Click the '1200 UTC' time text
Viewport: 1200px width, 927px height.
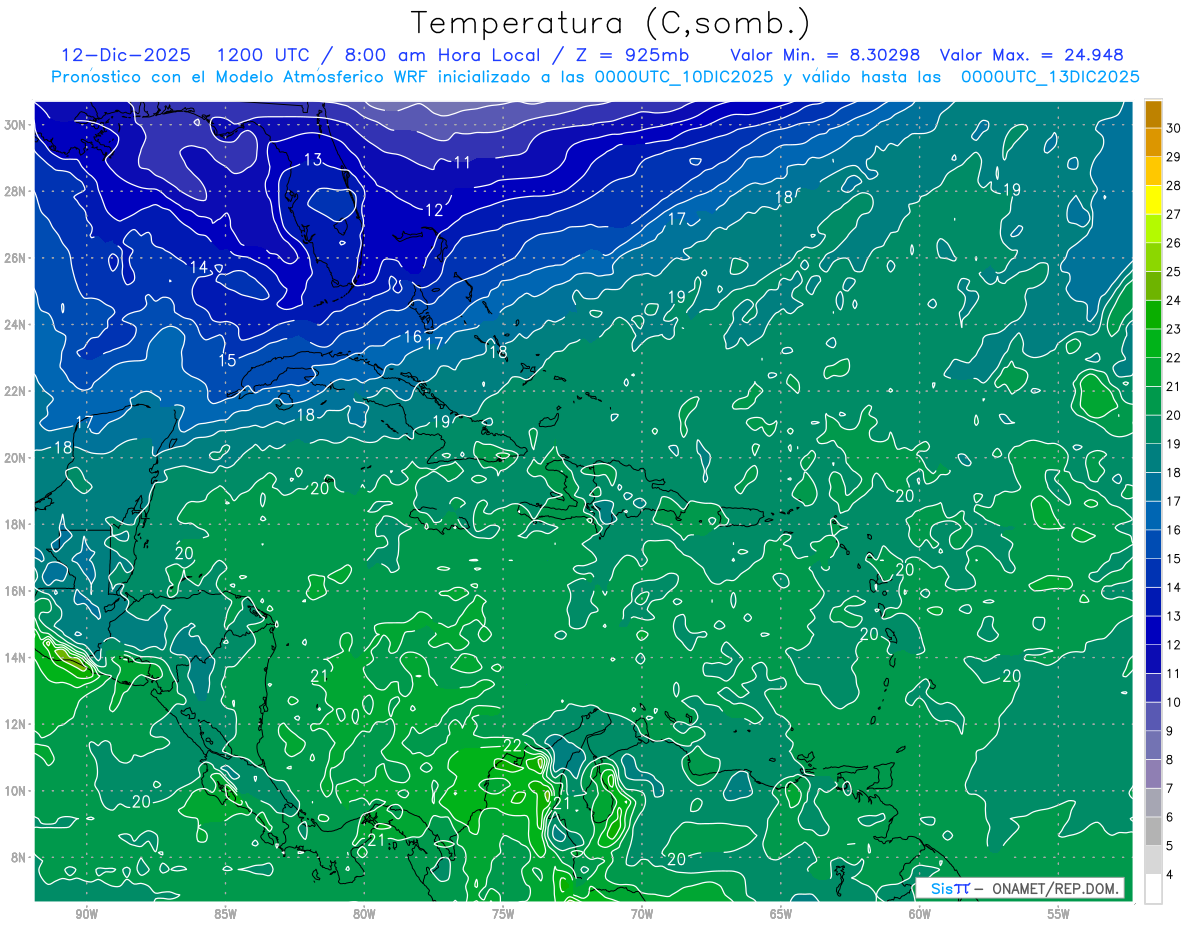click(268, 55)
